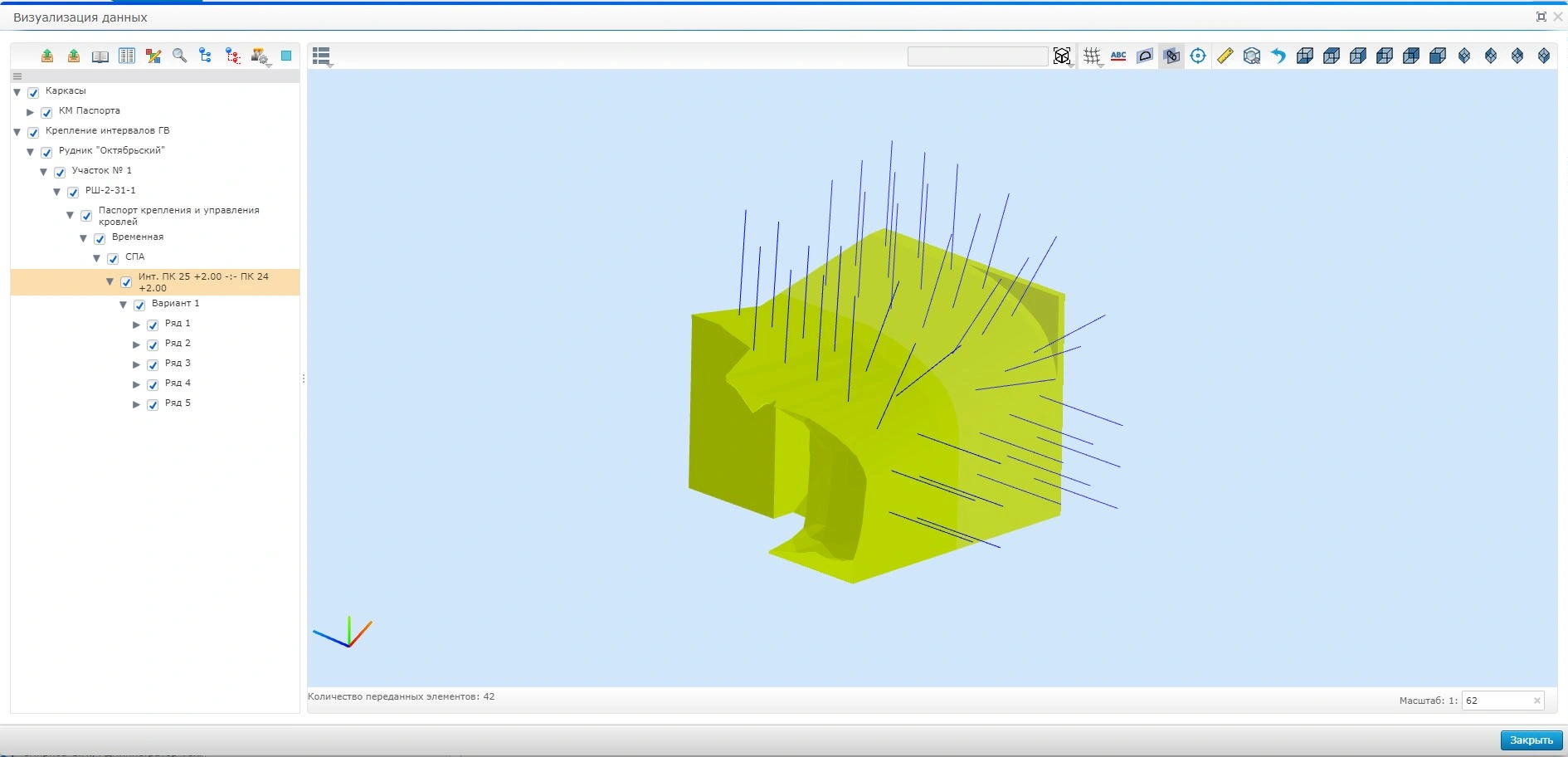Click the first diamond isometric view icon
Viewport: 1568px width, 757px height.
1464,56
